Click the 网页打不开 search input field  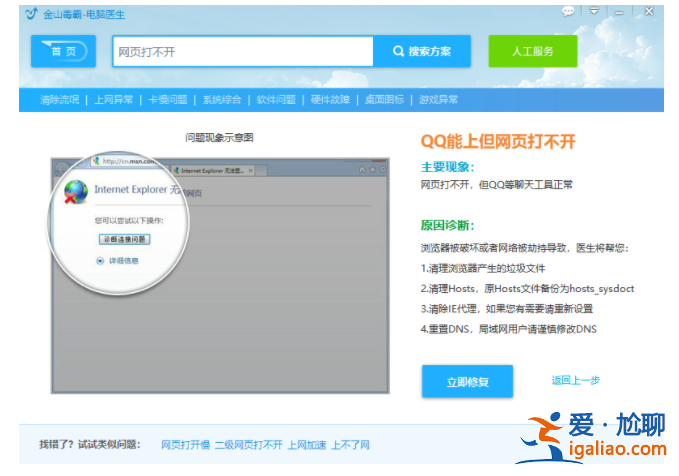coord(243,52)
